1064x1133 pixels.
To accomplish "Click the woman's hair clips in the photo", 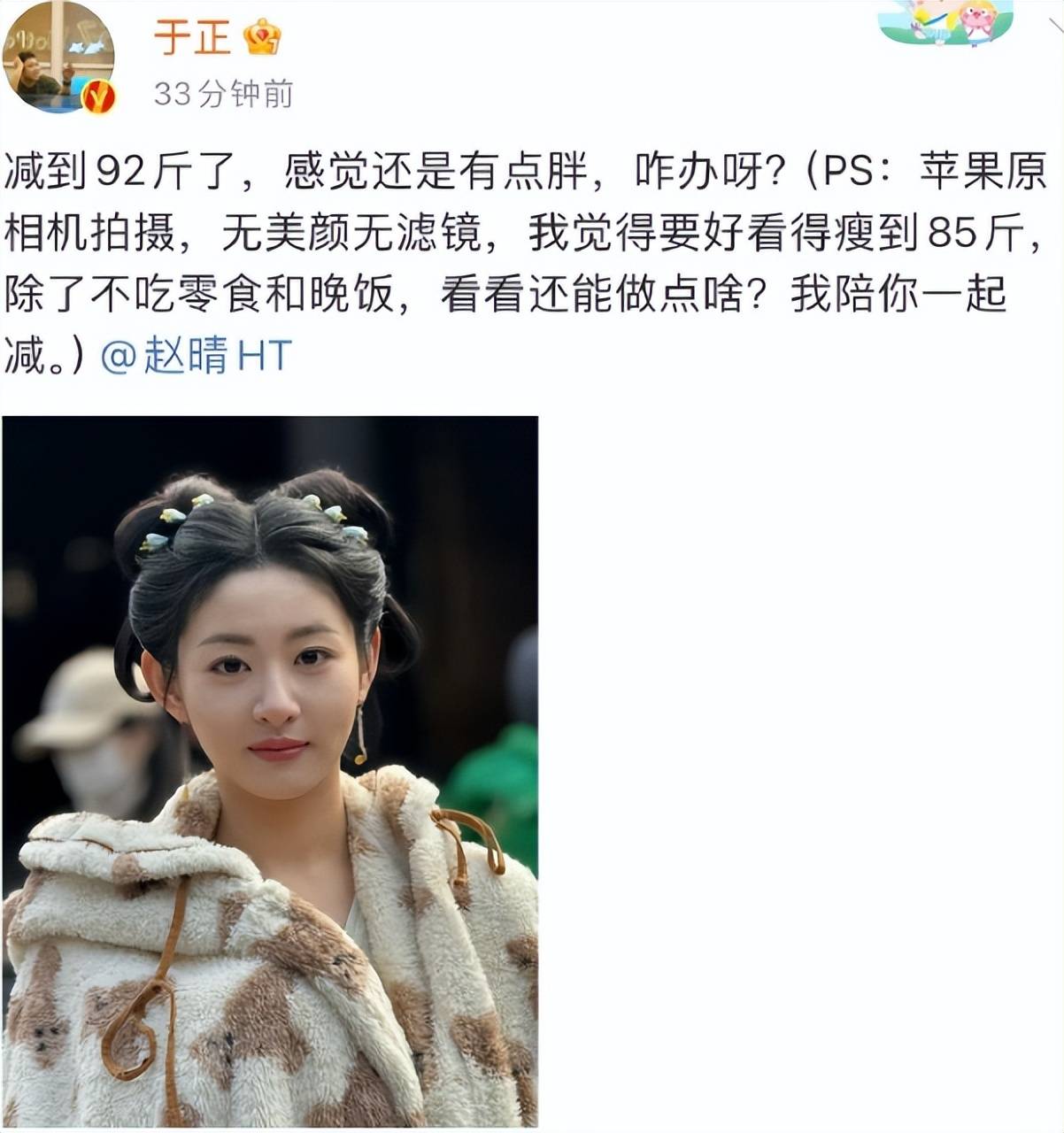I will tap(253, 522).
